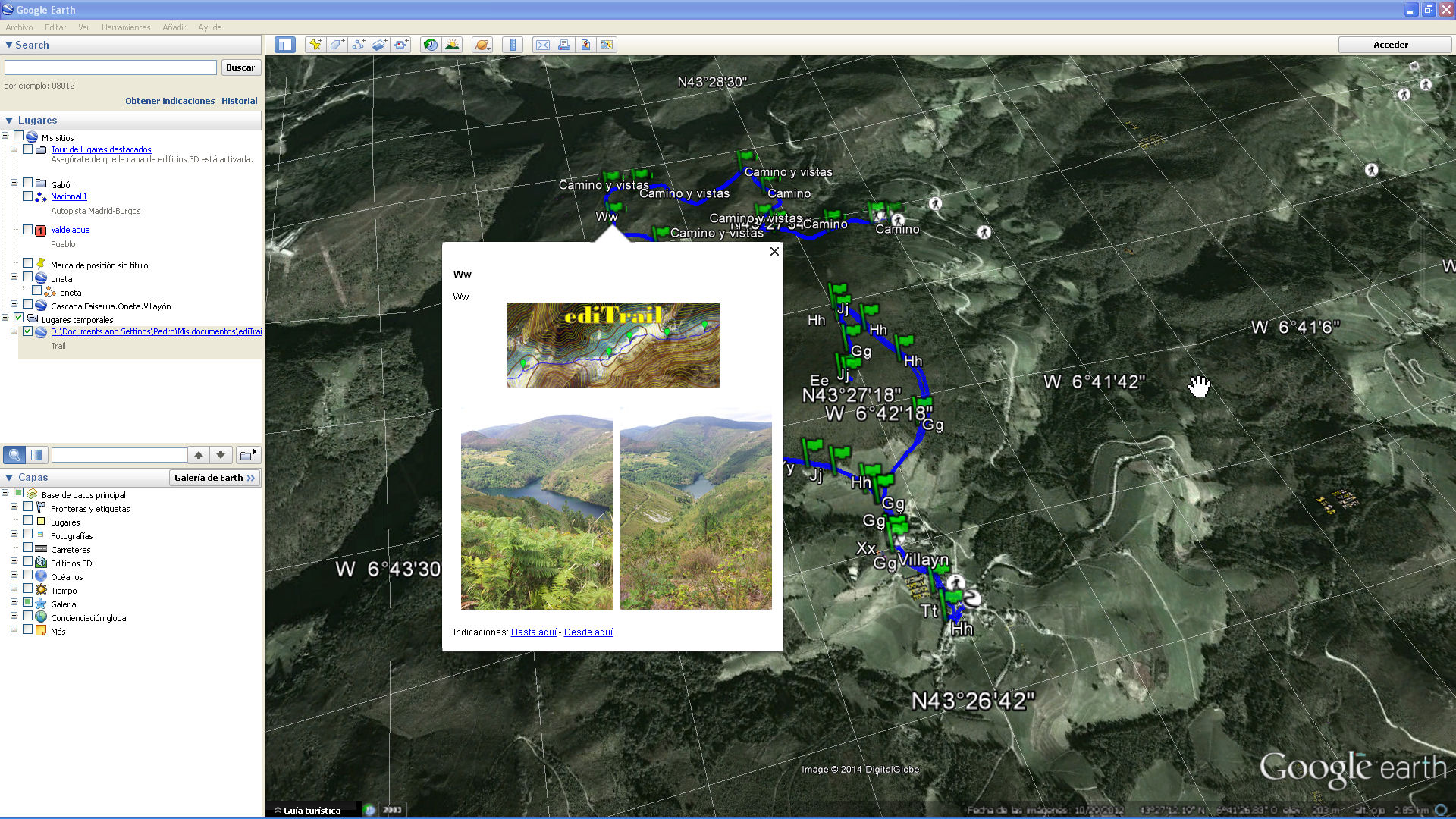1456x819 pixels.
Task: Toggle the sunlight icon in toolbar
Action: tap(452, 45)
